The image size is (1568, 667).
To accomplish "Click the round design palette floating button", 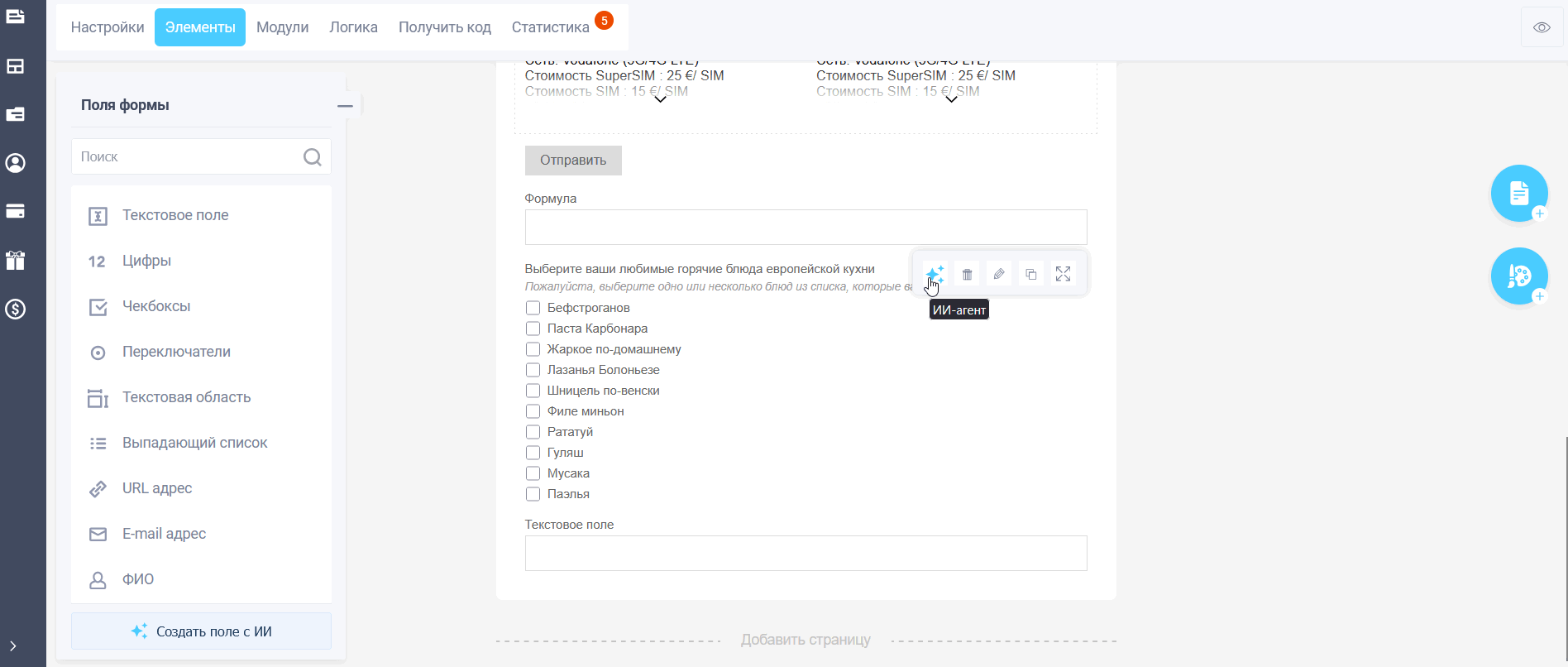I will tap(1519, 276).
